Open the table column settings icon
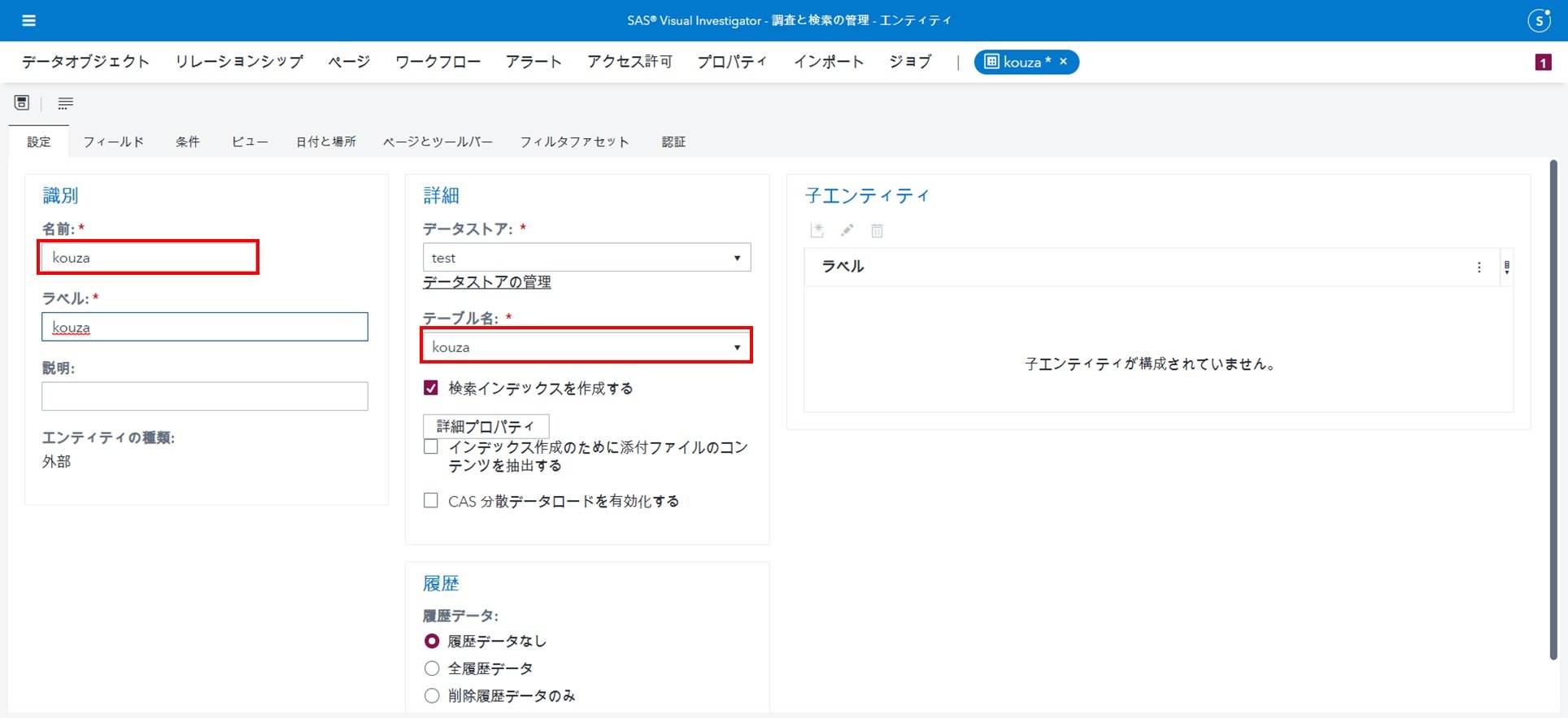Viewport: 1568px width, 718px height. [1507, 267]
